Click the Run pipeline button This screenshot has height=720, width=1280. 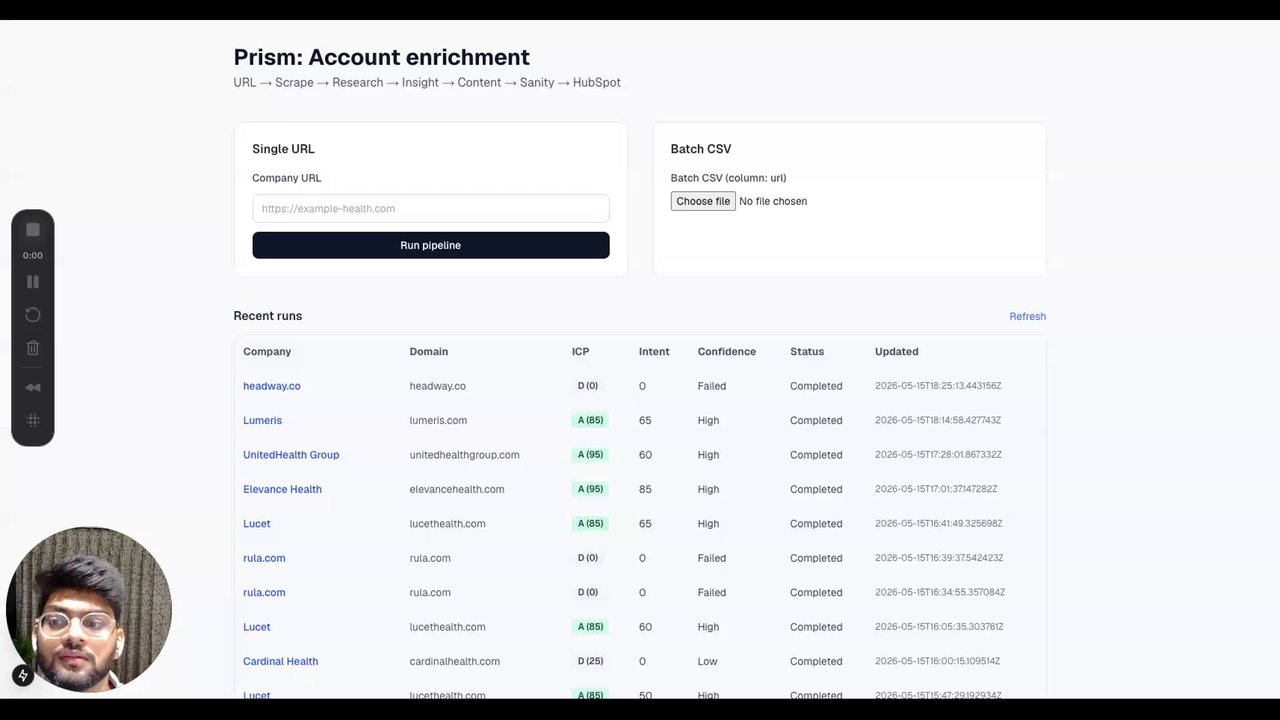click(x=431, y=245)
